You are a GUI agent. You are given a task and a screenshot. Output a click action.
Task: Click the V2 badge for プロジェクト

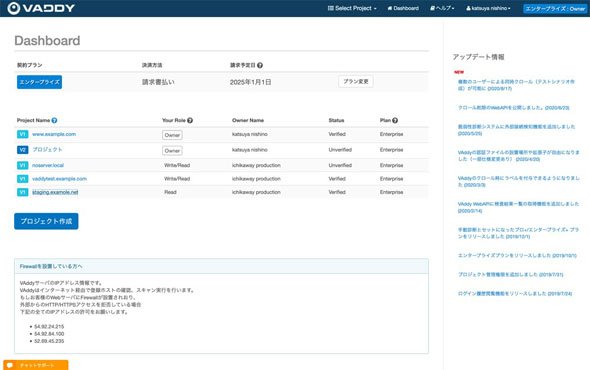click(23, 150)
